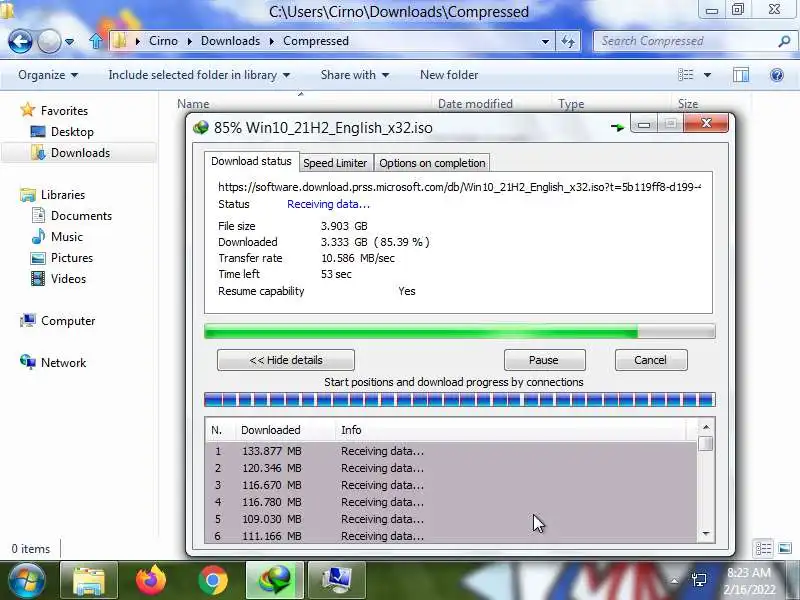
Task: Open Internet Download Manager taskbar icon
Action: coord(275,580)
